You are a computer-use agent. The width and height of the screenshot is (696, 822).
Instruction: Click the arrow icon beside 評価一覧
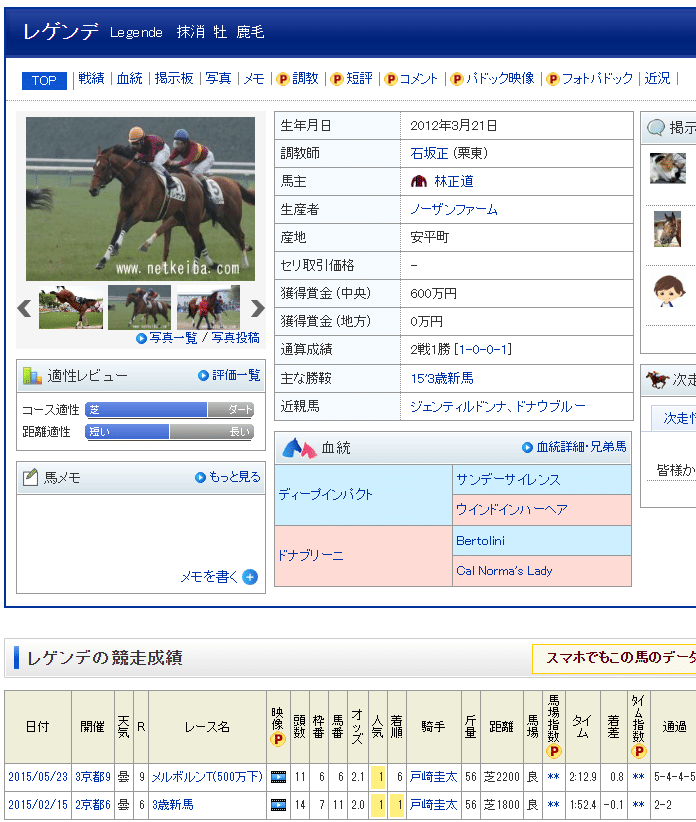pyautogui.click(x=203, y=376)
